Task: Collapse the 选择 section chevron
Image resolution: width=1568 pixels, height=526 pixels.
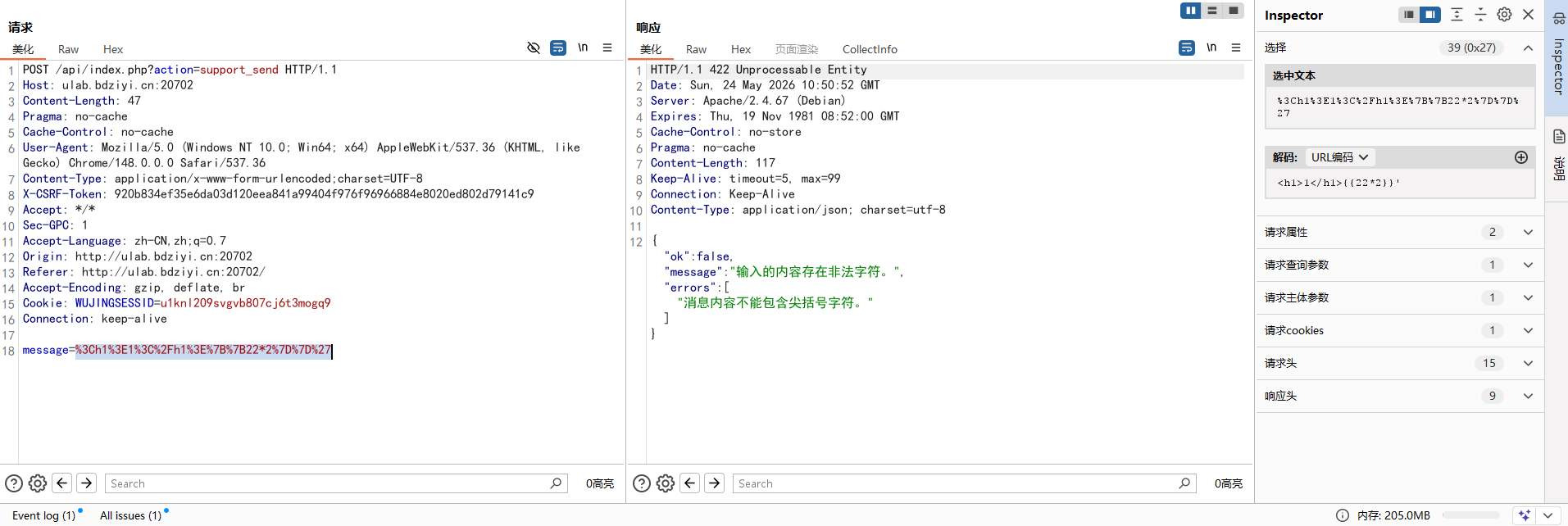Action: (1528, 48)
